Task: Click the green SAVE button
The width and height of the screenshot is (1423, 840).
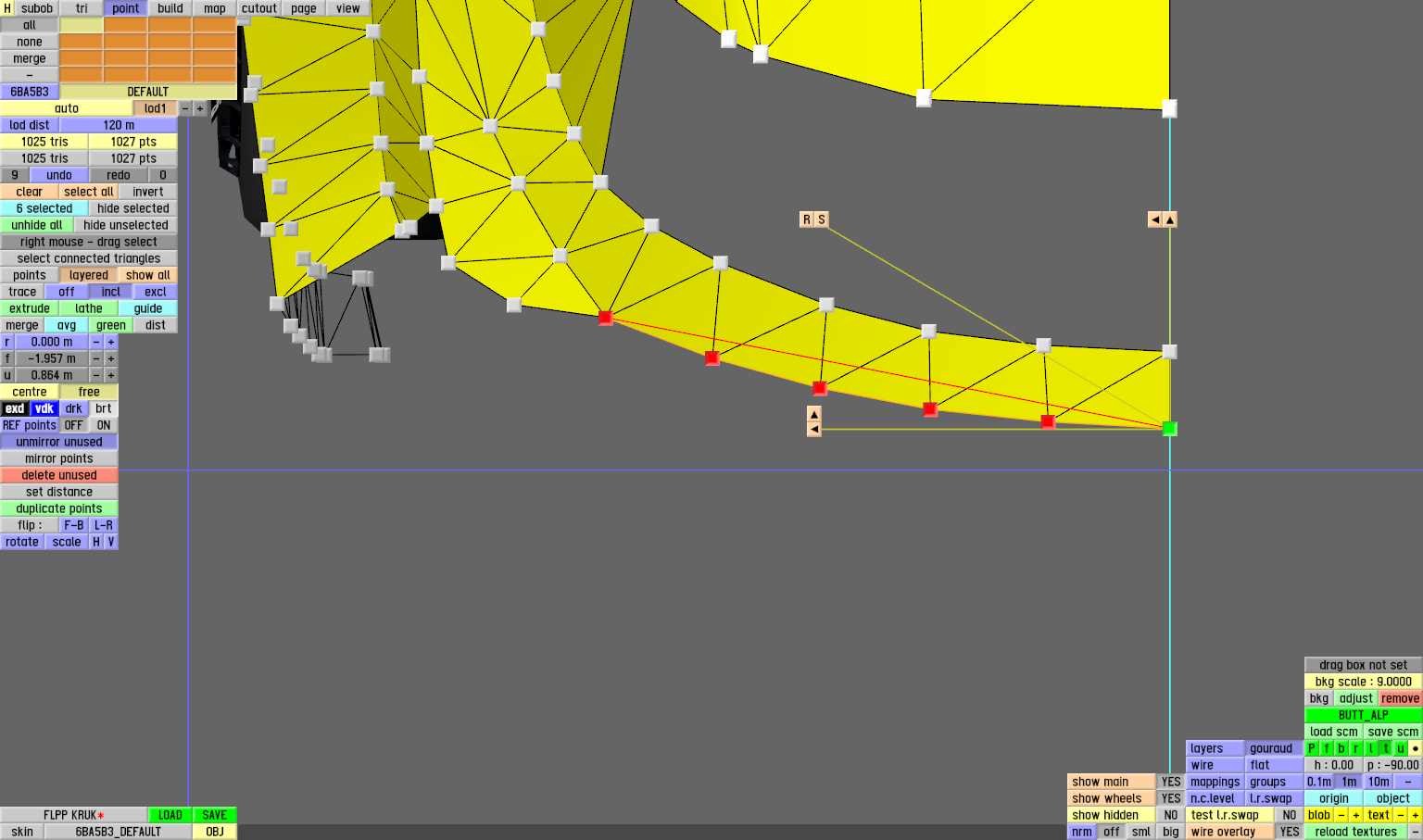Action: coord(215,815)
